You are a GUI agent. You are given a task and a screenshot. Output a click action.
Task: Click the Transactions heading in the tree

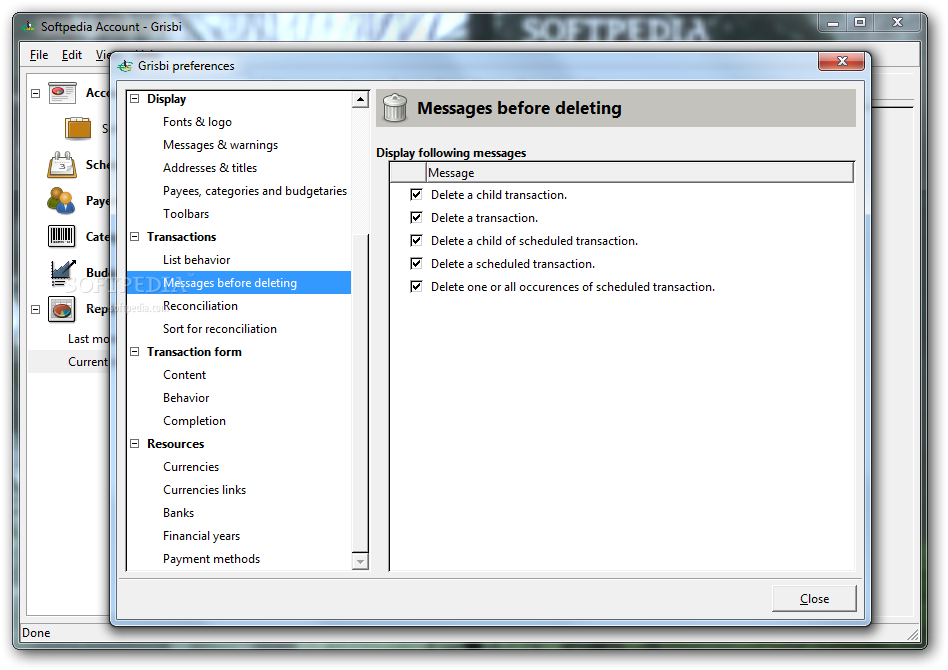[181, 237]
